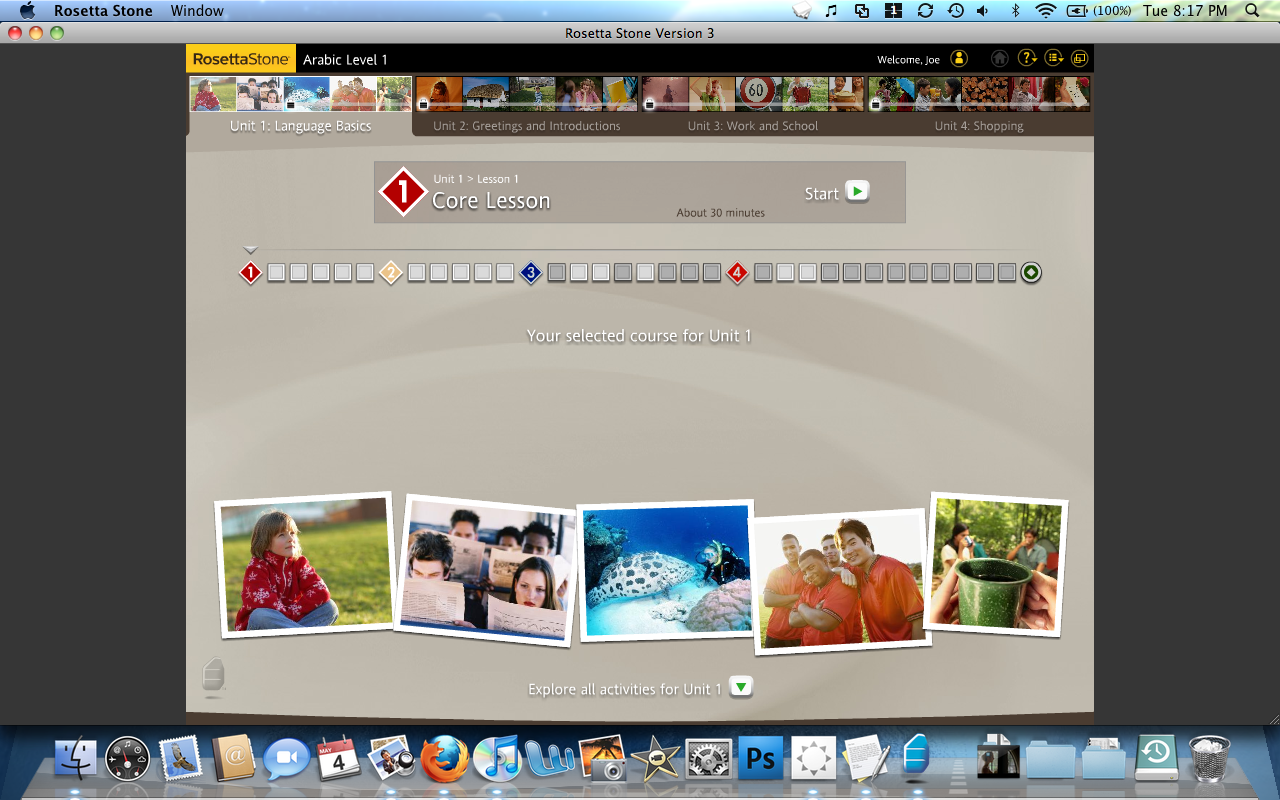Click the About 30 minutes label
Screen dimensions: 1280x800
pos(721,213)
